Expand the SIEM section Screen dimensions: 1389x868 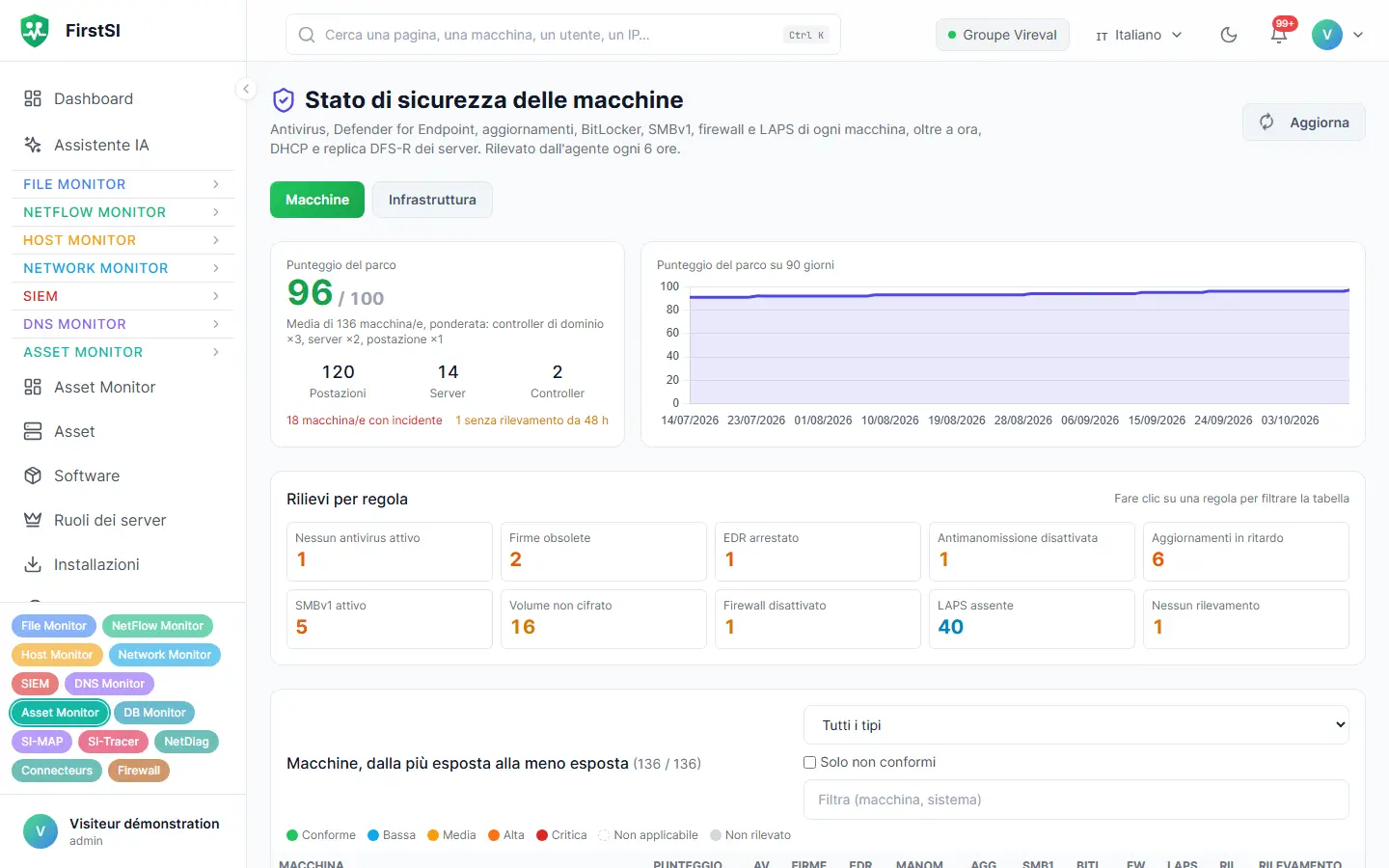123,296
